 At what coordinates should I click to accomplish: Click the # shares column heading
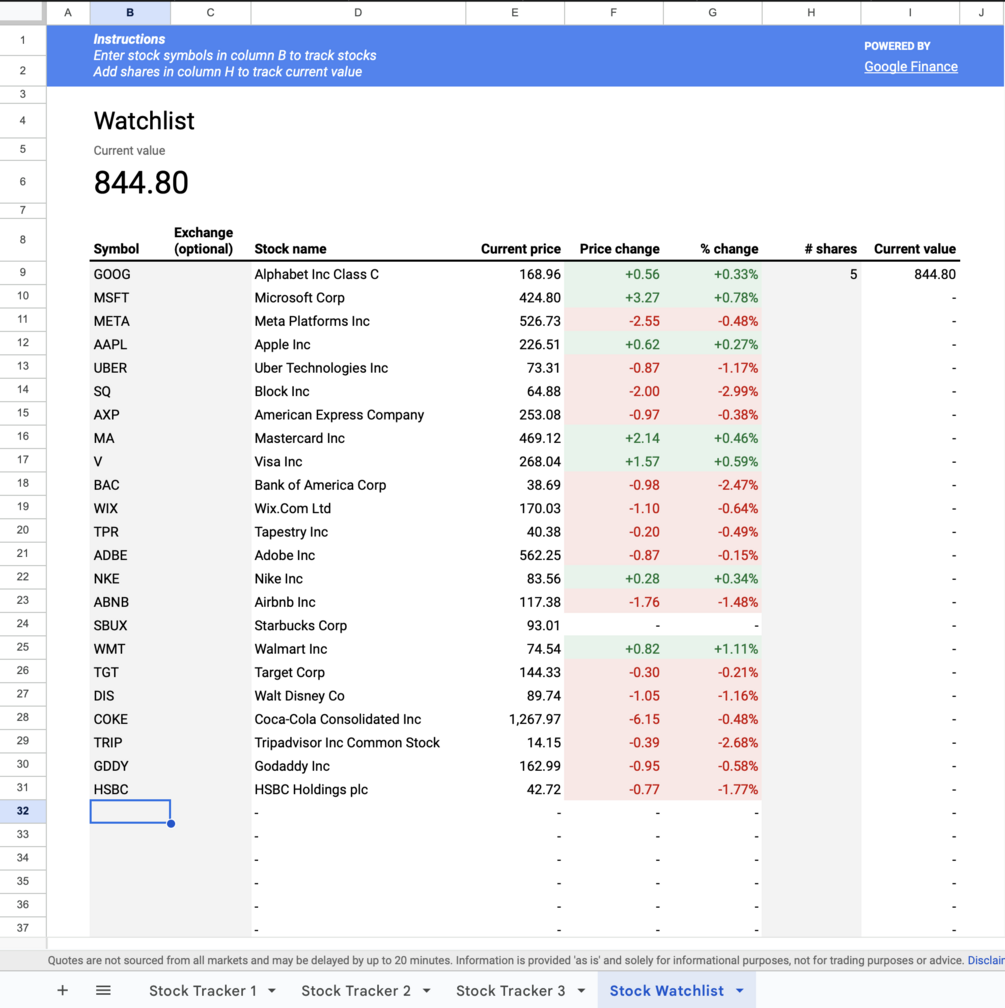tap(830, 249)
